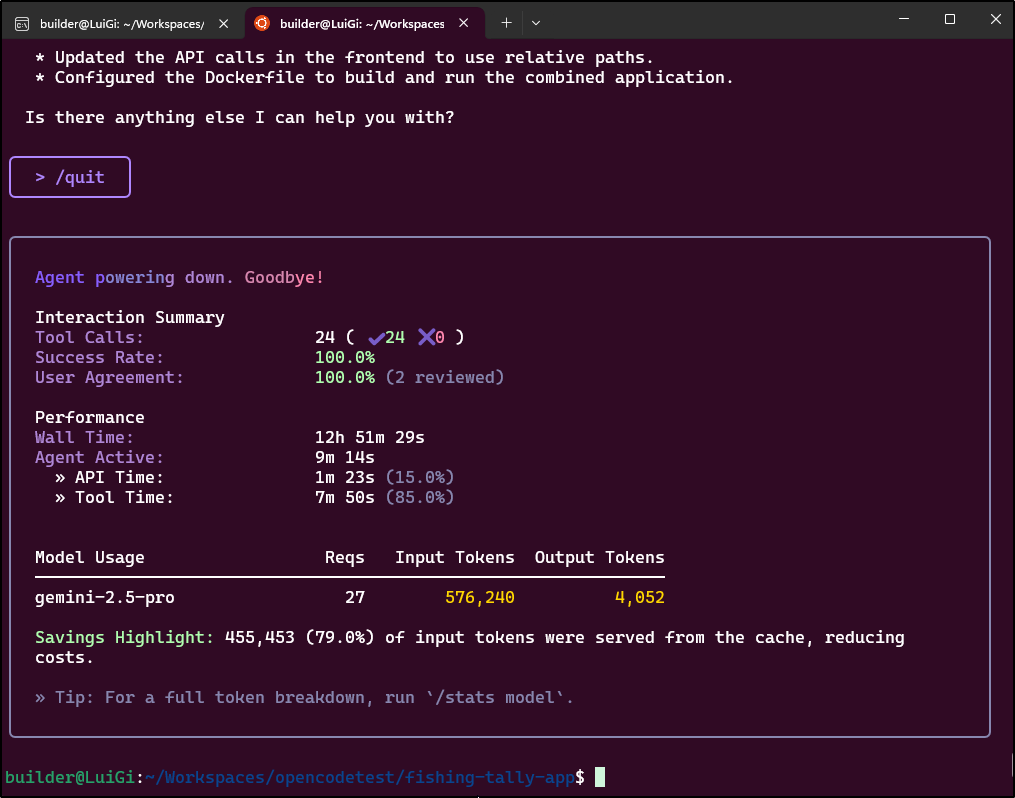The image size is (1015, 798).
Task: Click the 'Savings Highlight:' label
Action: point(124,637)
